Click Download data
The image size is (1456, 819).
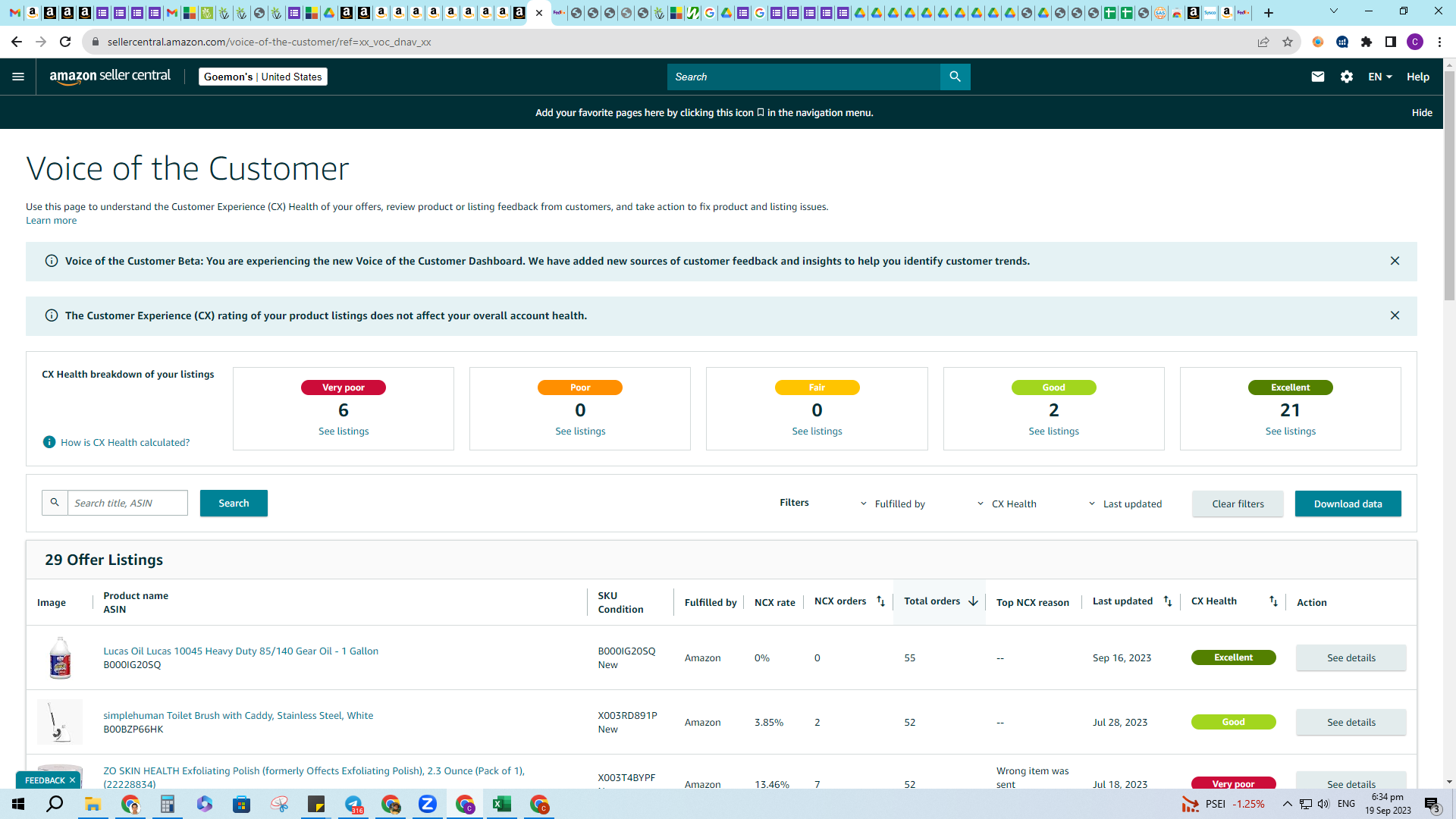[x=1348, y=504]
